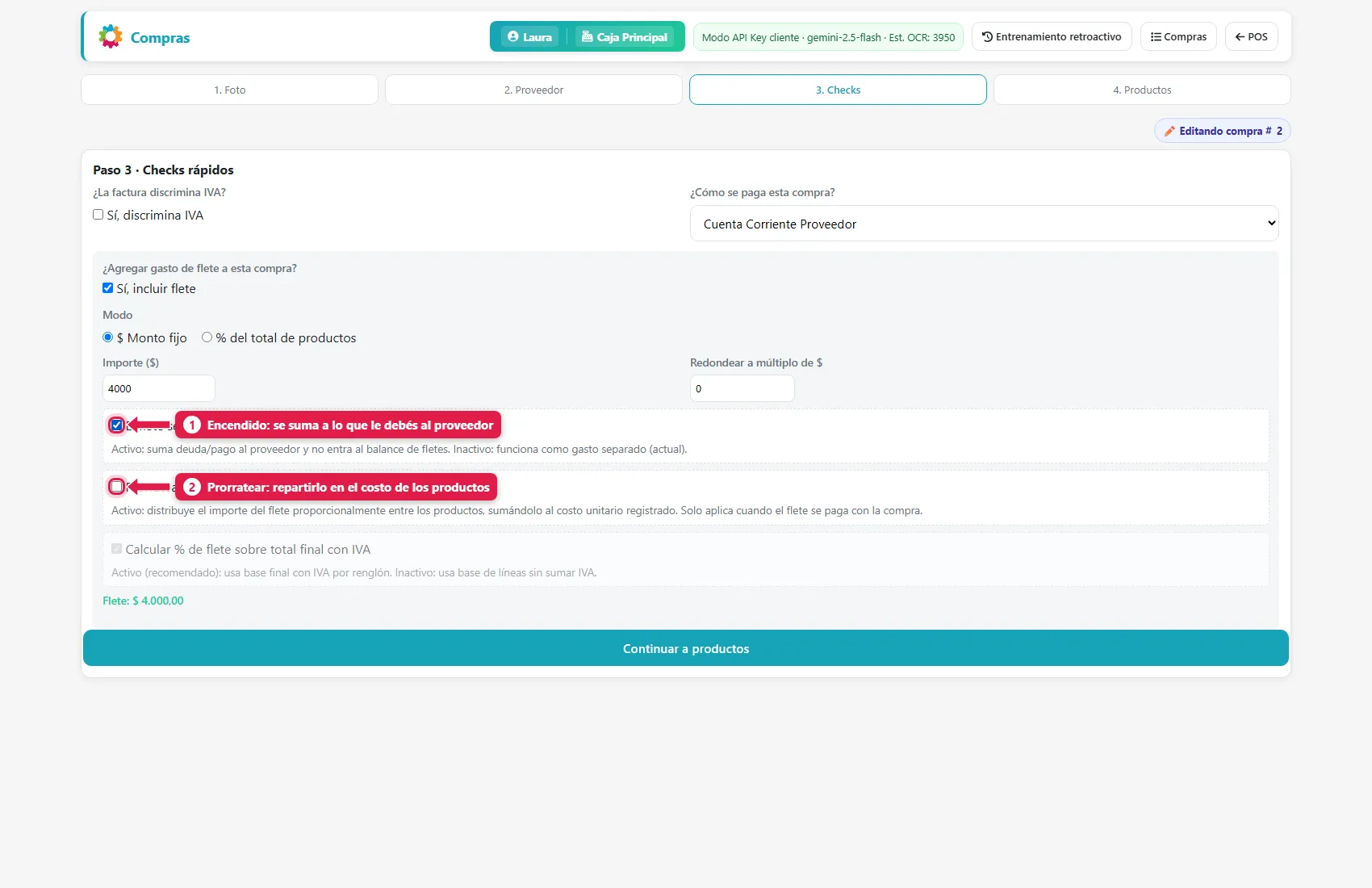Image resolution: width=1372 pixels, height=888 pixels.
Task: Click the Paso 3 · Checks rápidos heading
Action: [x=163, y=170]
